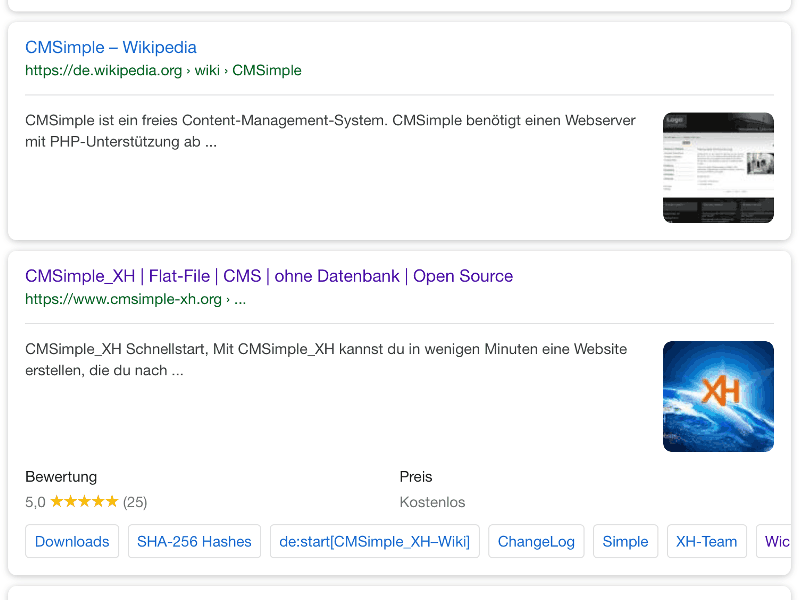Click the XH-Team sitelink button
The height and width of the screenshot is (600, 800).
(707, 541)
